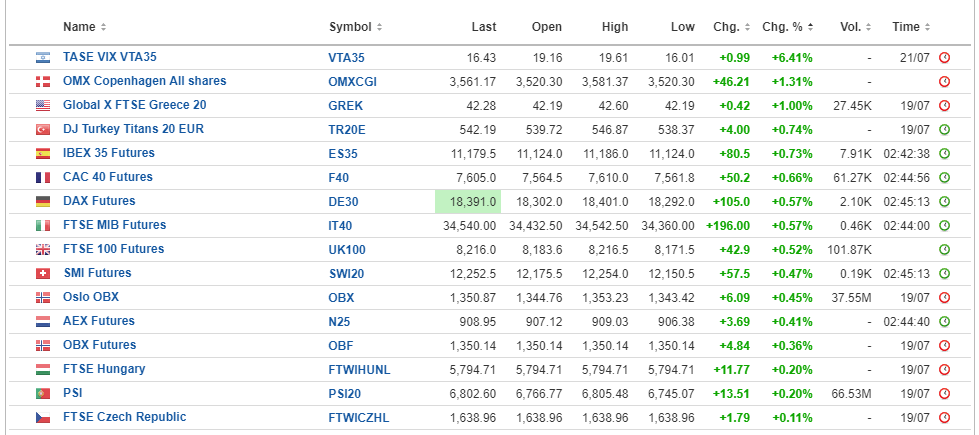Click the green clock icon in AEX Futures row
This screenshot has height=435, width=979.
(x=944, y=322)
